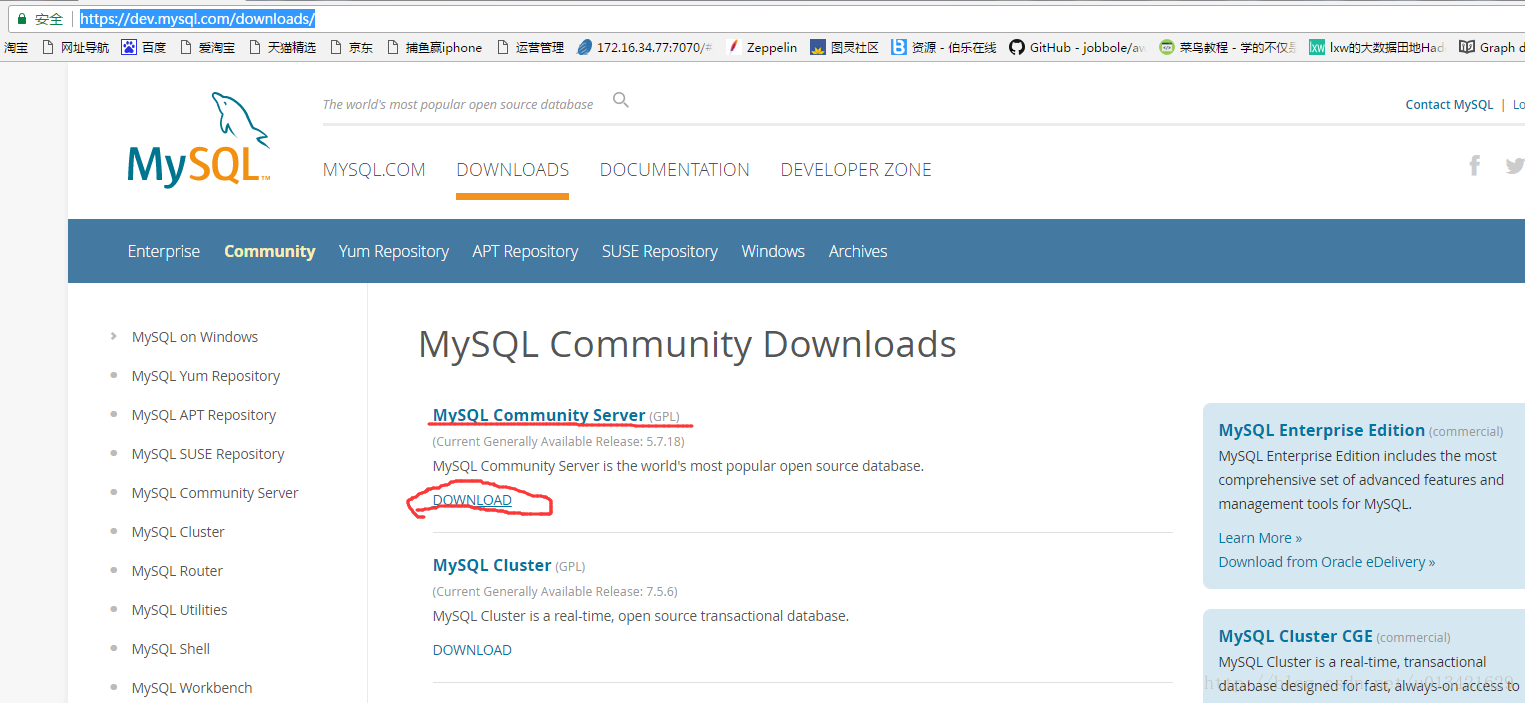Switch to the Windows tab

(x=773, y=251)
